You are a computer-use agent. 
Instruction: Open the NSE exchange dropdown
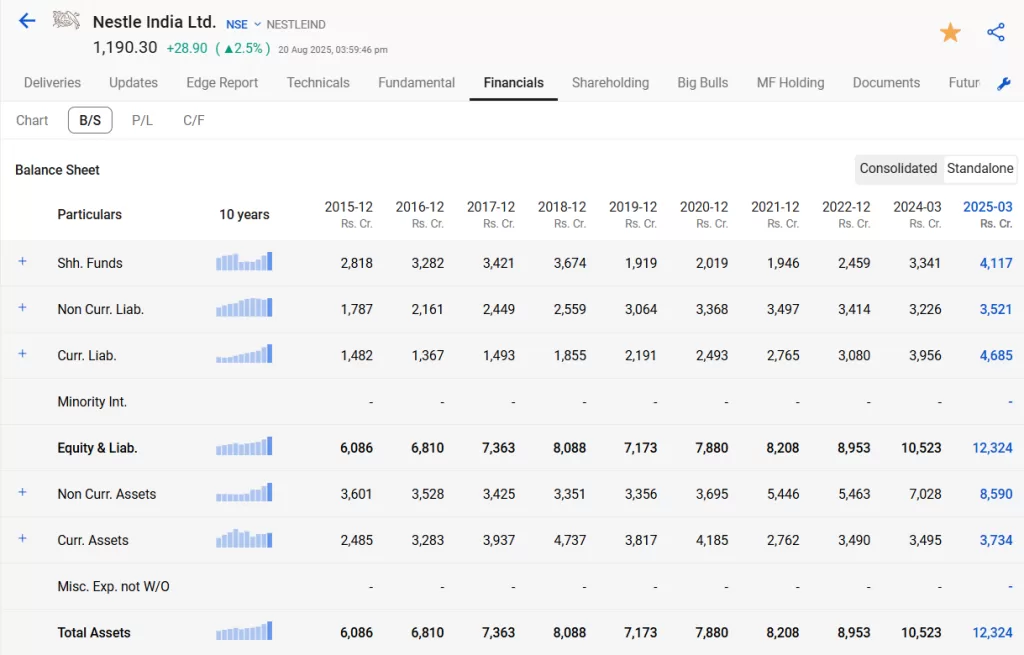tap(243, 24)
